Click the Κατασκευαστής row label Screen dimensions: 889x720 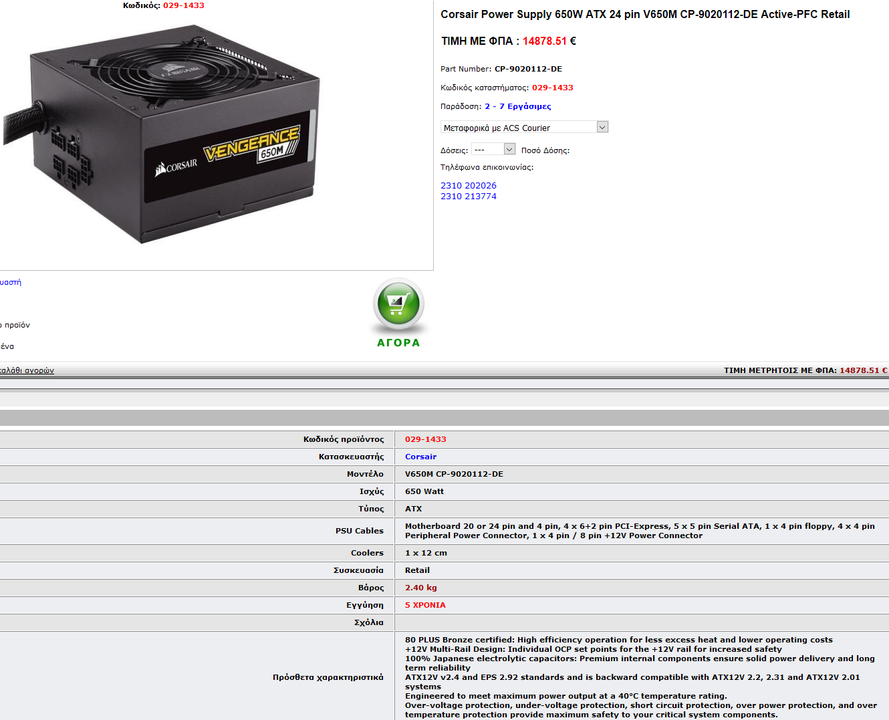(352, 456)
